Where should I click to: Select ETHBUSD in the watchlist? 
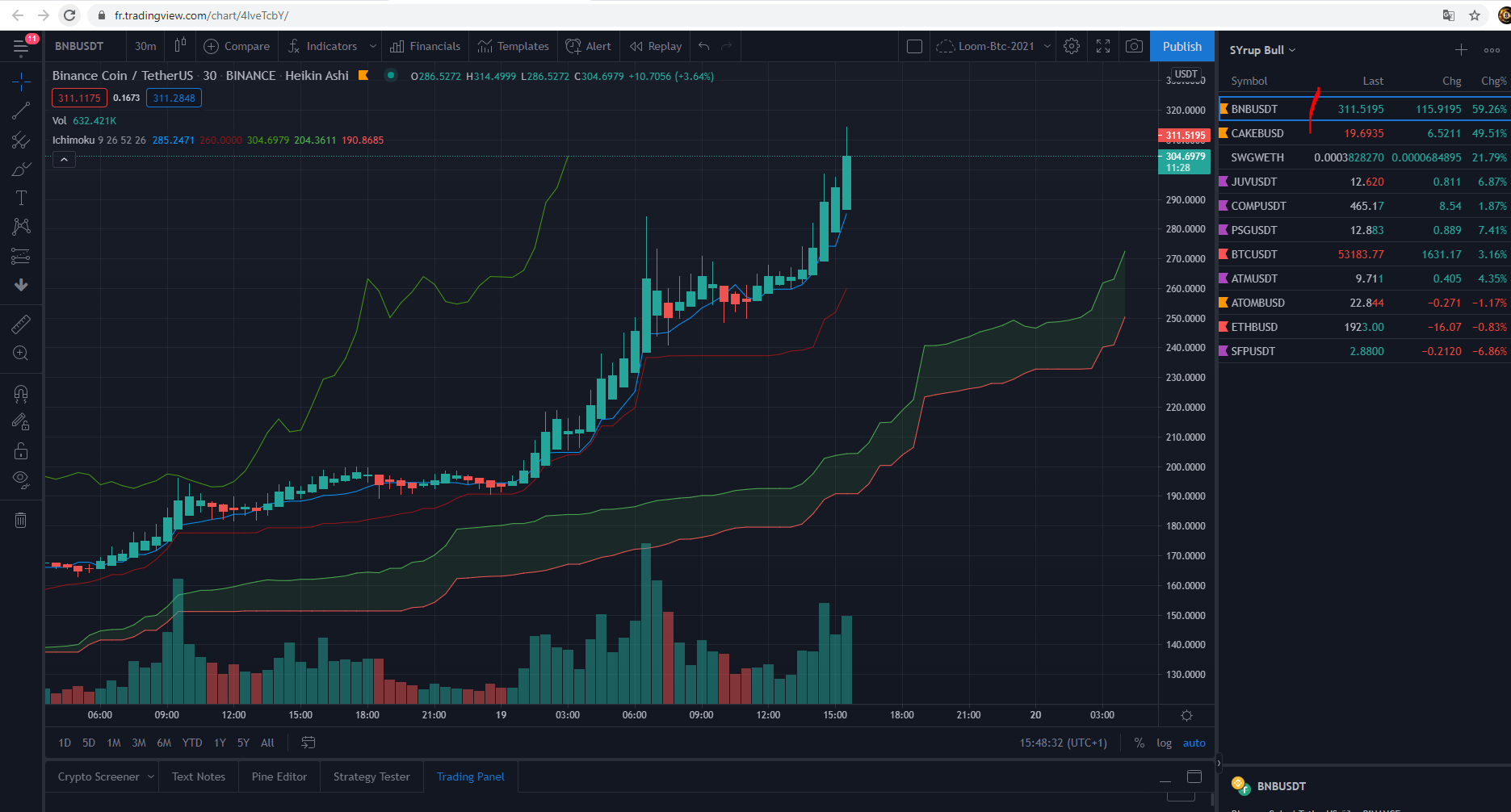tap(1364, 327)
